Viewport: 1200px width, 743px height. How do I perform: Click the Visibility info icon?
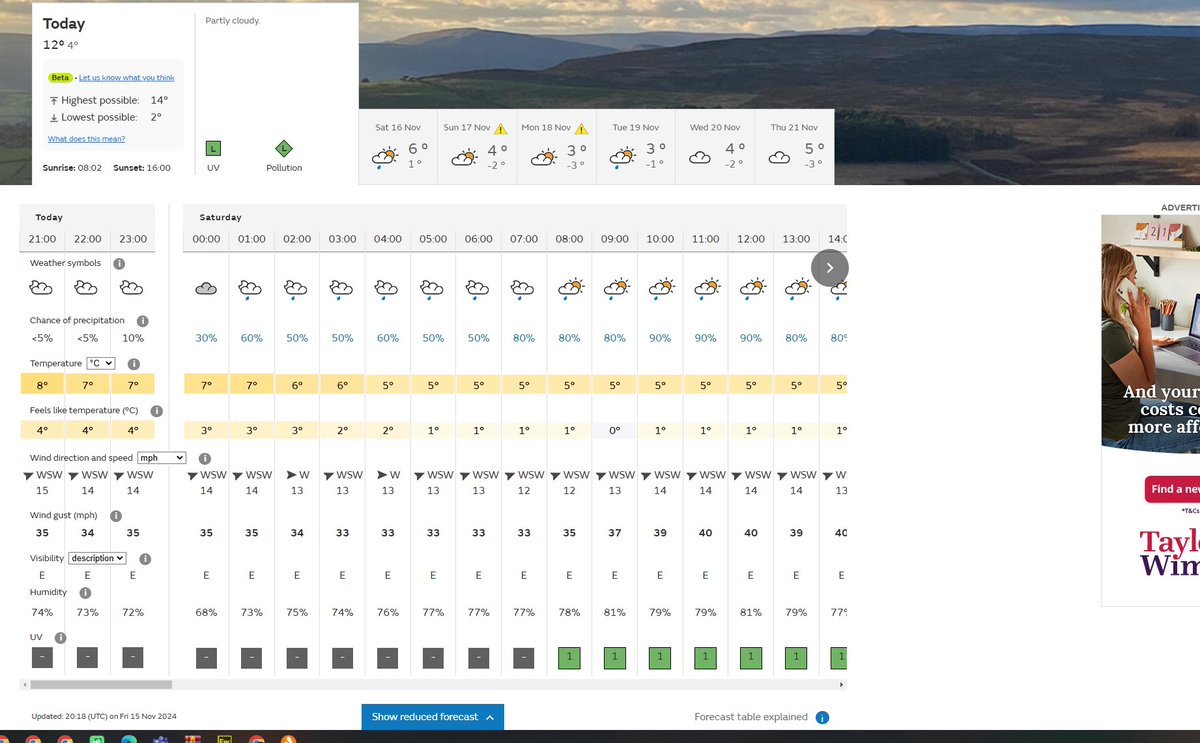click(145, 558)
